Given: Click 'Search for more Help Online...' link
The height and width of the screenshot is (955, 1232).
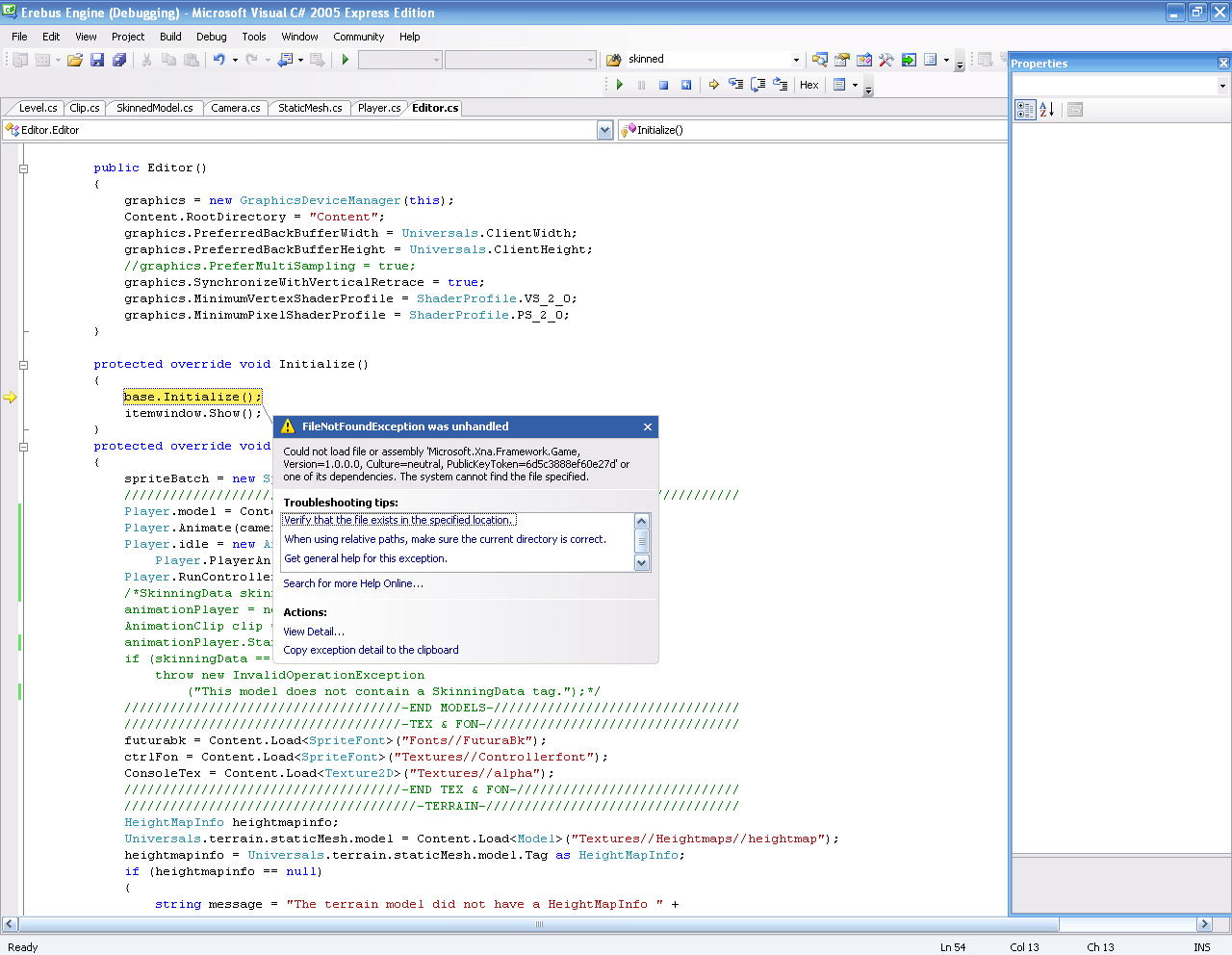Looking at the screenshot, I should pyautogui.click(x=353, y=583).
